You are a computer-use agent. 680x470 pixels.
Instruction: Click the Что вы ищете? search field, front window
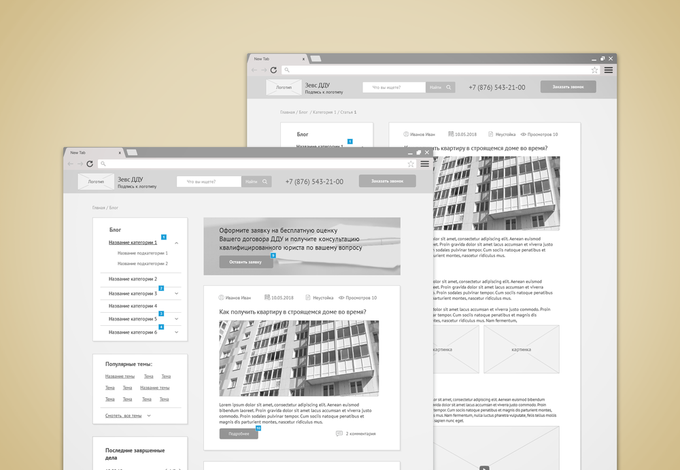[x=209, y=182]
